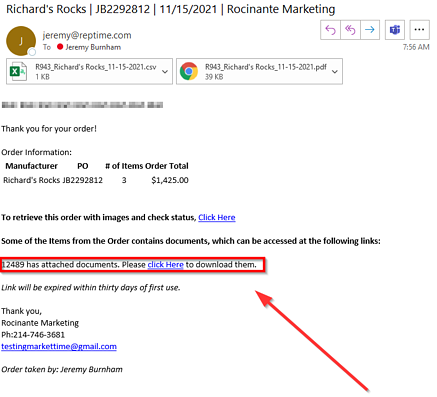Select the Manufacturer column header

tap(32, 166)
